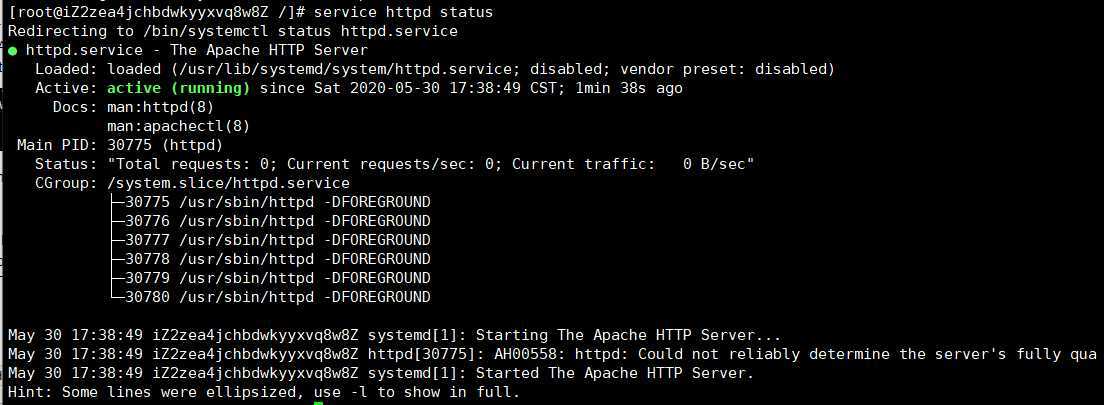The height and width of the screenshot is (405, 1104).
Task: Select the green "active (running)" status text
Action: [179, 88]
